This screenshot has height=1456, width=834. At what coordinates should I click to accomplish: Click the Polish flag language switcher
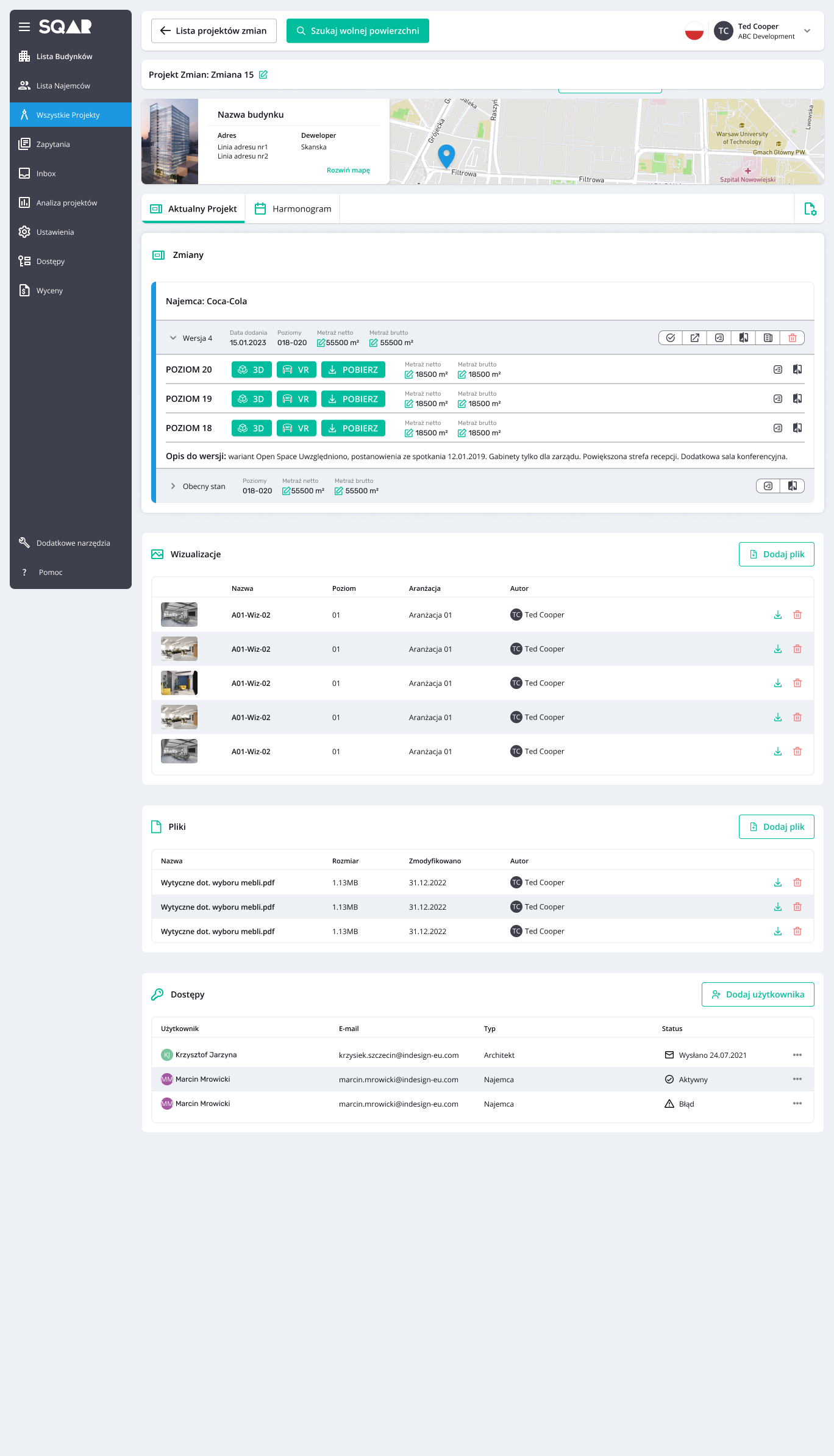(694, 31)
